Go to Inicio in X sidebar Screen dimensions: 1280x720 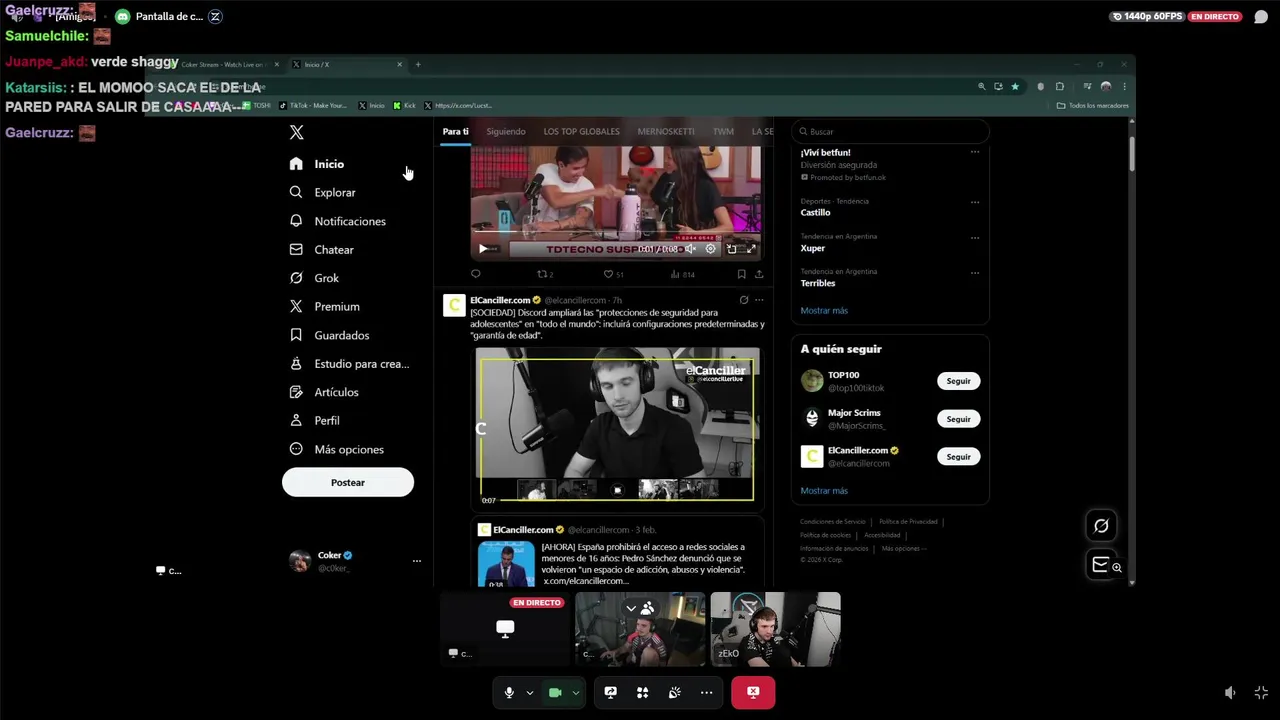317,164
